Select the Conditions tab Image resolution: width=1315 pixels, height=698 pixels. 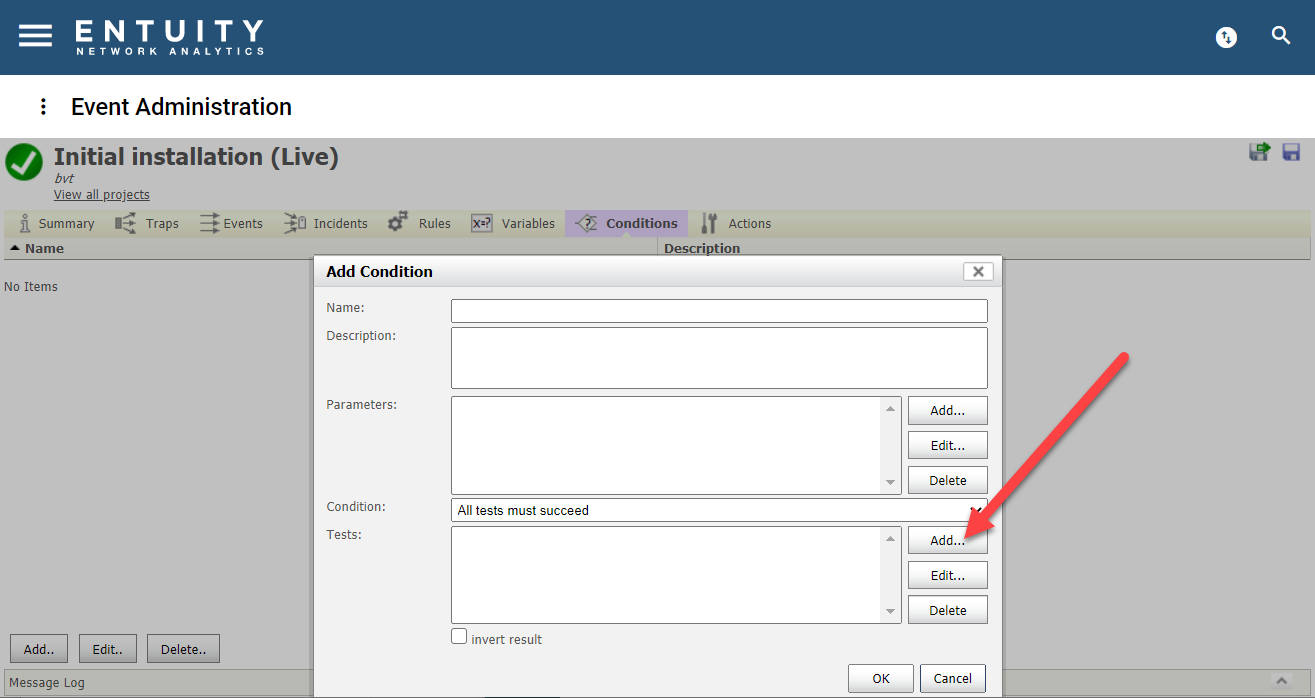(627, 223)
